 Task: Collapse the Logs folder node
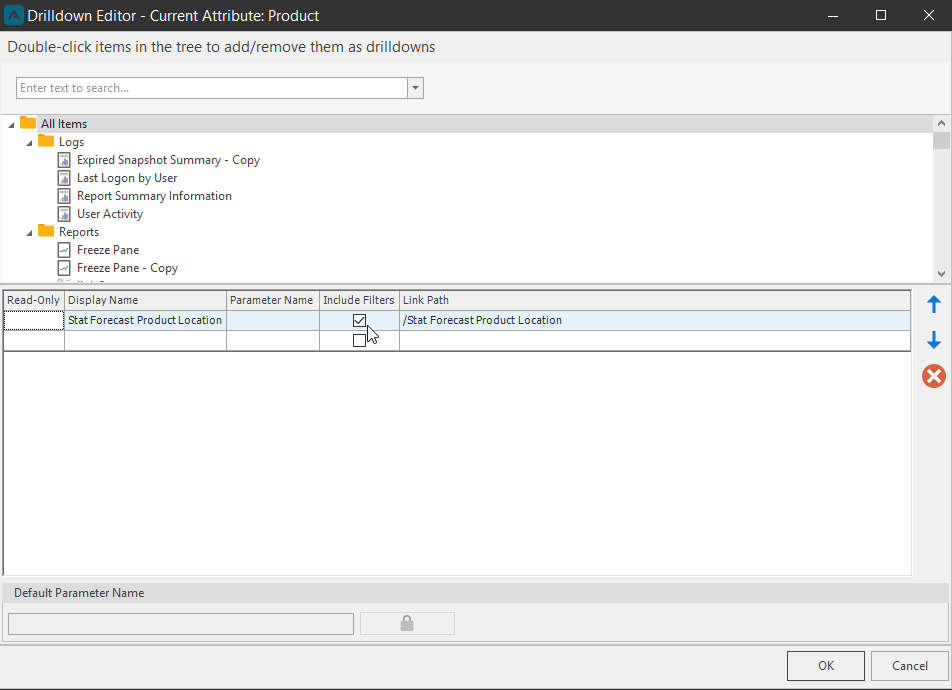tap(29, 143)
